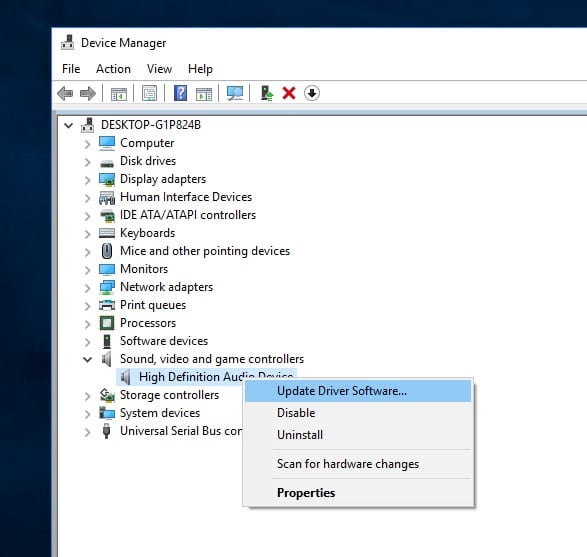Click the Print queues printer icon
Screen dimensions: 587x557
[x=107, y=305]
